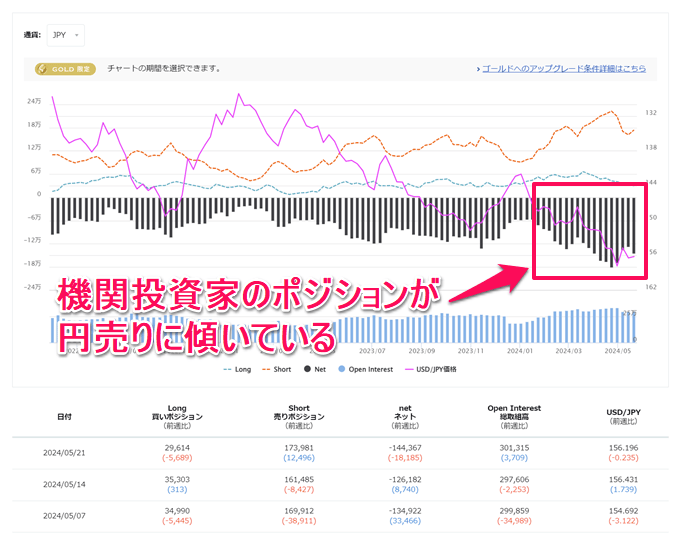The image size is (680, 549).
Task: Click the Long 買いポジション column header
Action: 177,416
